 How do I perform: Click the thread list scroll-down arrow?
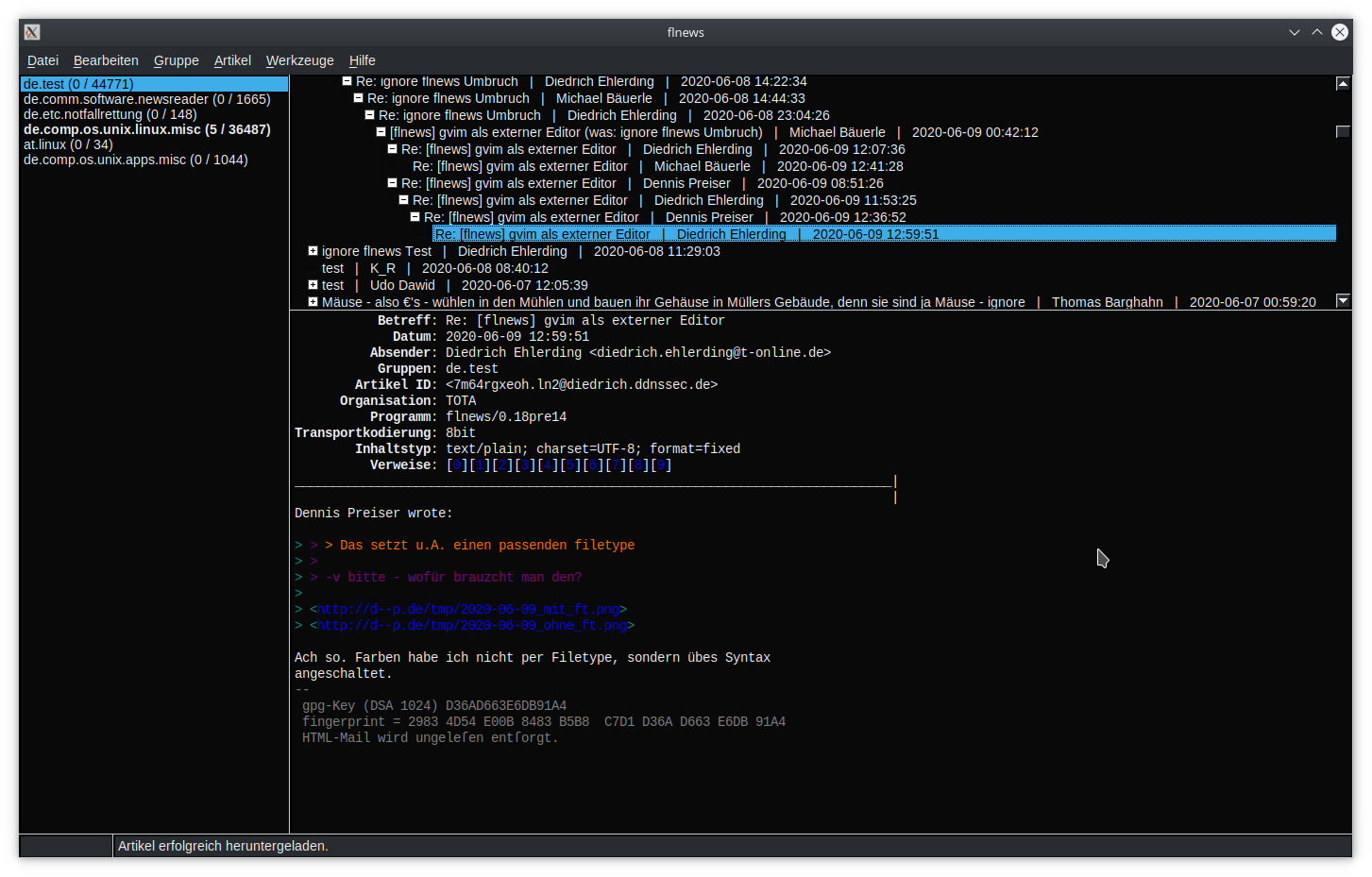point(1343,301)
